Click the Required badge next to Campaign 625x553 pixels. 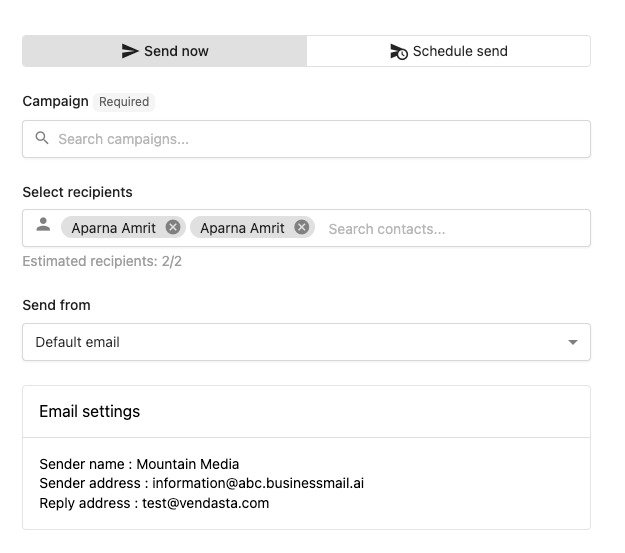124,102
